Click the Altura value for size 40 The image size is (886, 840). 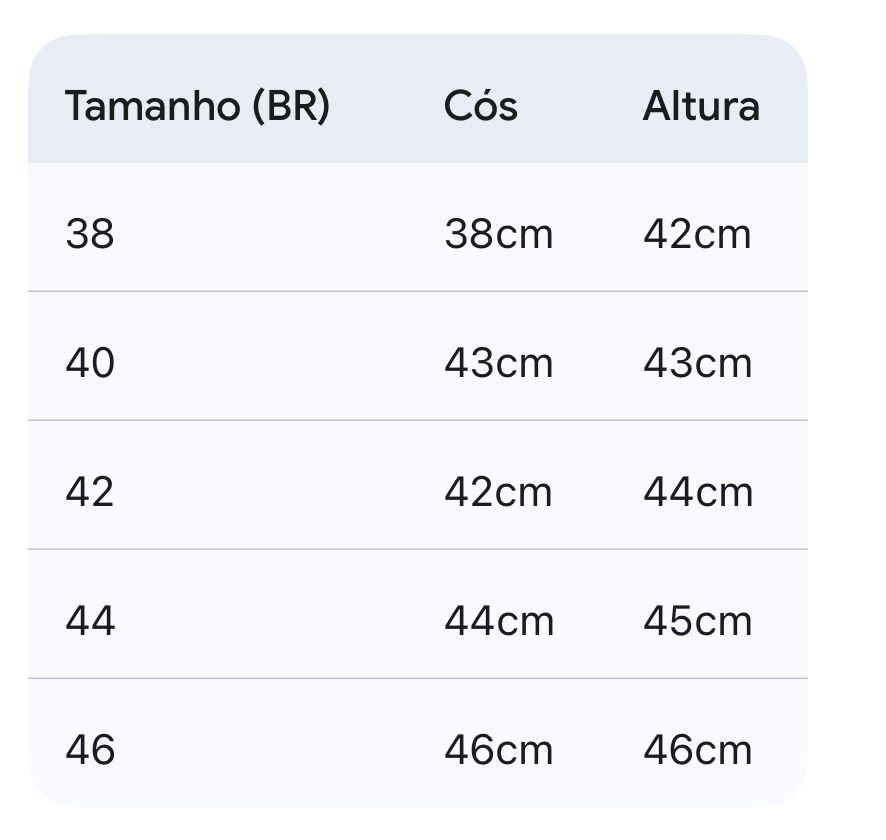(x=697, y=363)
